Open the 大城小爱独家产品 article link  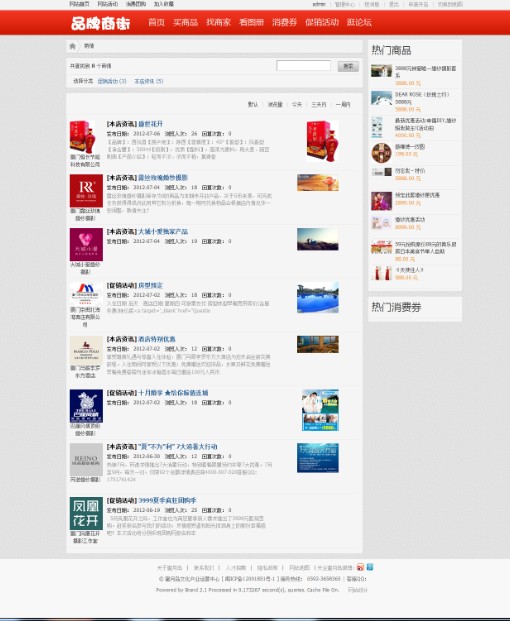(x=163, y=231)
